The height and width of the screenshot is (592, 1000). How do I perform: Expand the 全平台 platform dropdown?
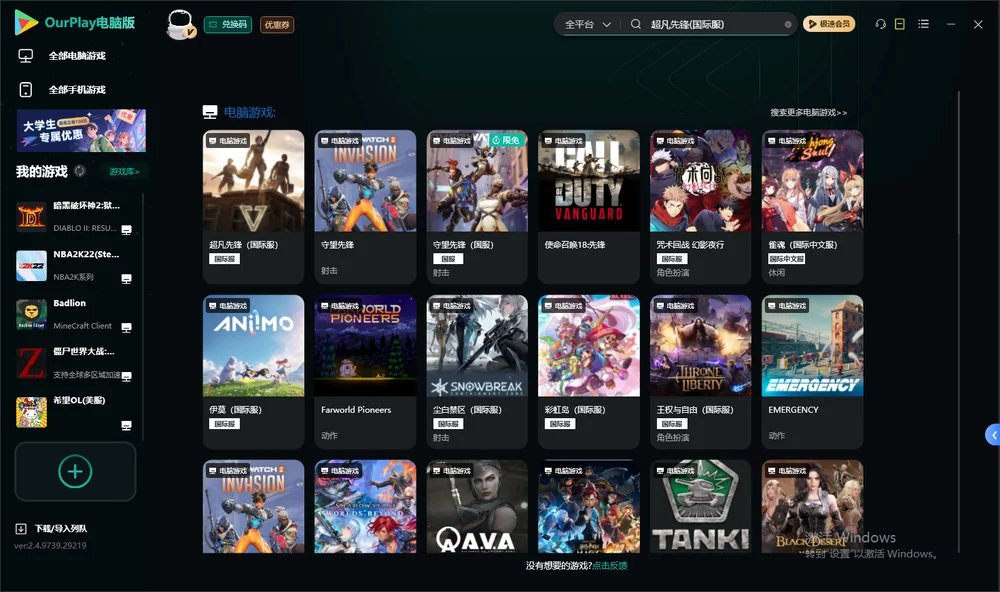click(x=587, y=24)
